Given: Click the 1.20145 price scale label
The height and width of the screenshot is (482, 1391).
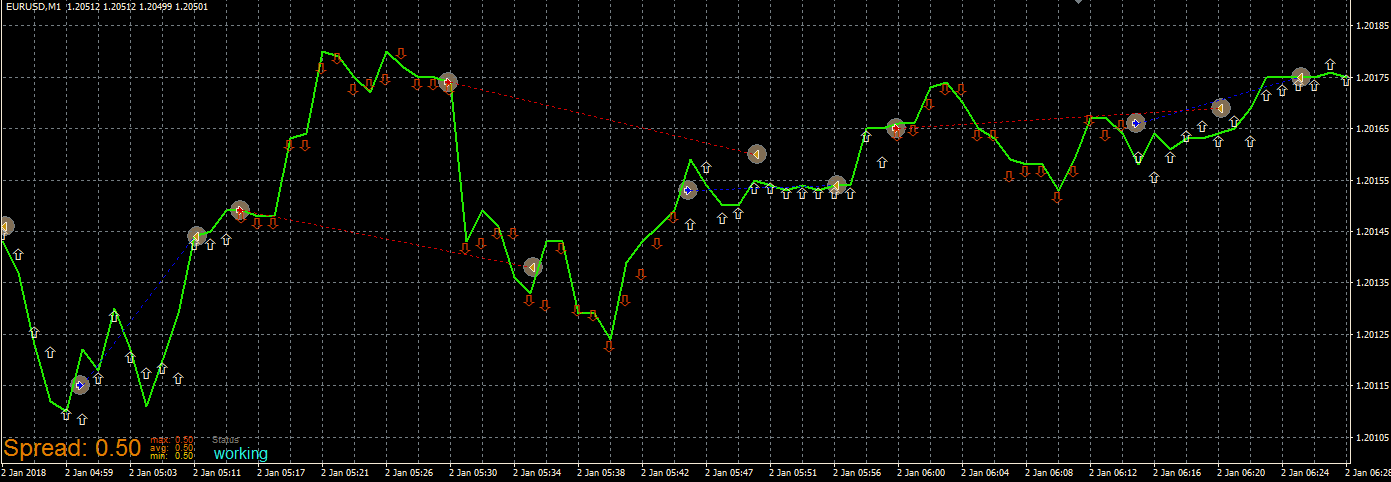Looking at the screenshot, I should click(1371, 232).
